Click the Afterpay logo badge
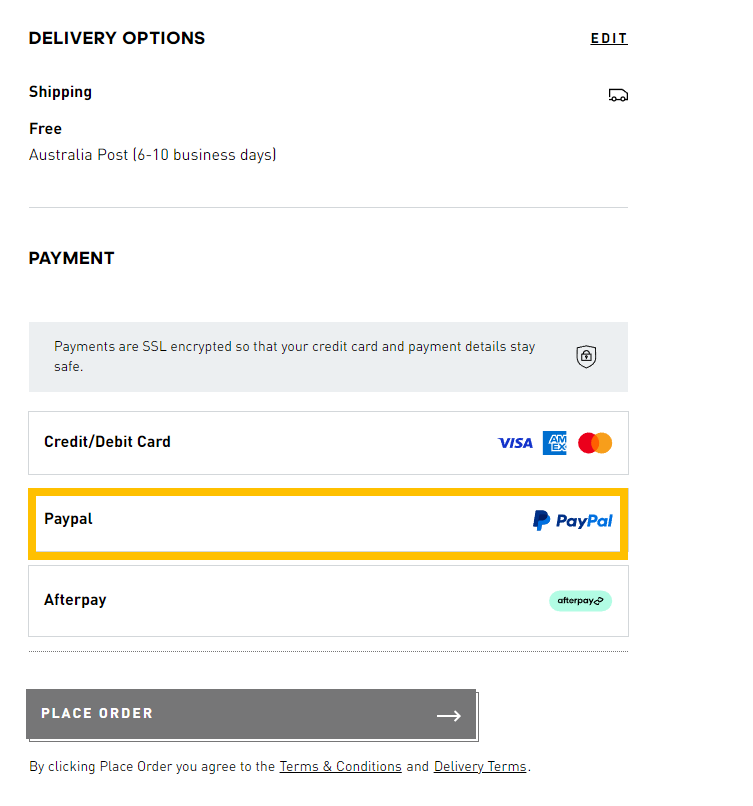 [x=580, y=600]
